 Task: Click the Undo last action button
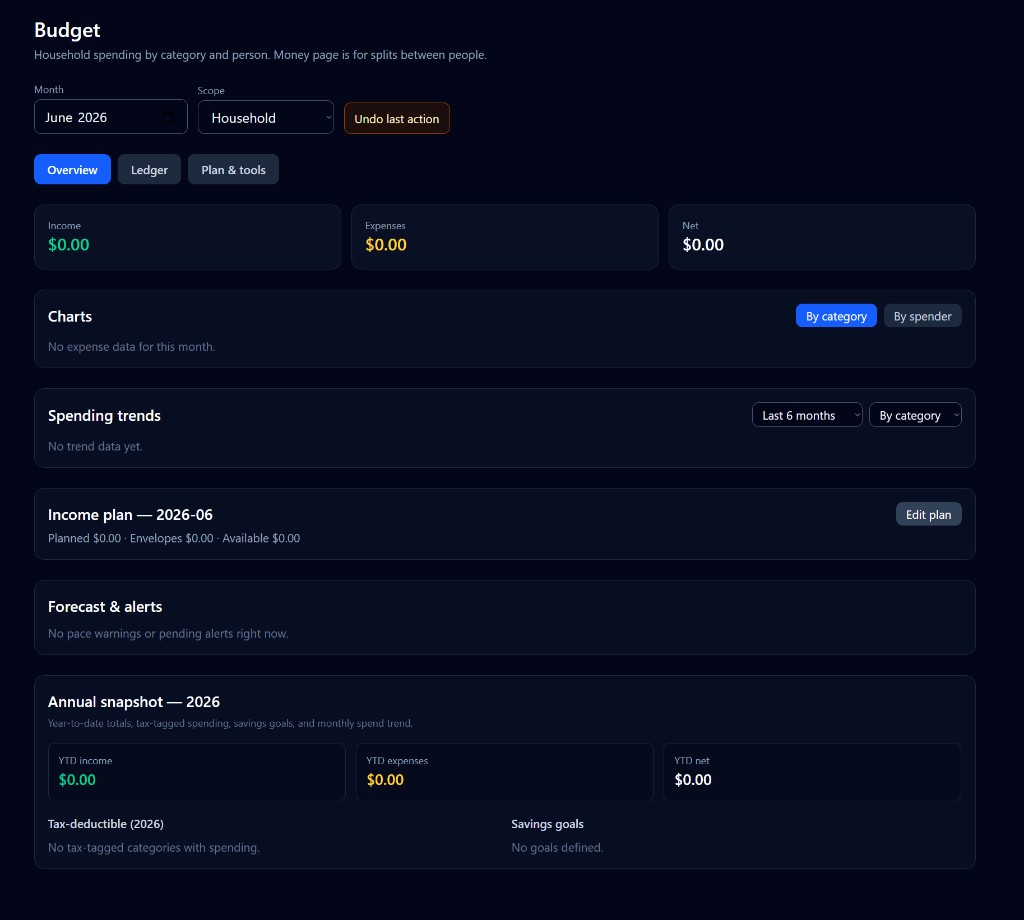396,118
